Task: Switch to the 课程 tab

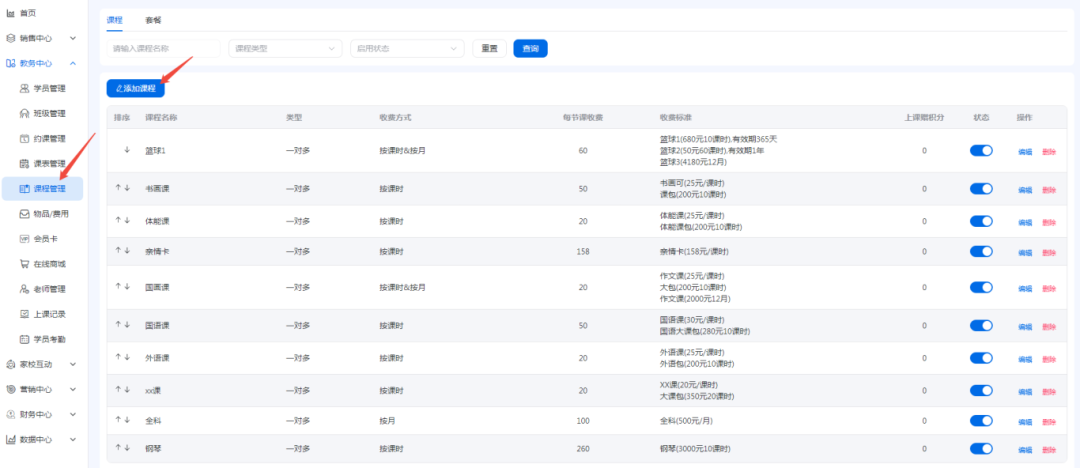Action: (114, 20)
